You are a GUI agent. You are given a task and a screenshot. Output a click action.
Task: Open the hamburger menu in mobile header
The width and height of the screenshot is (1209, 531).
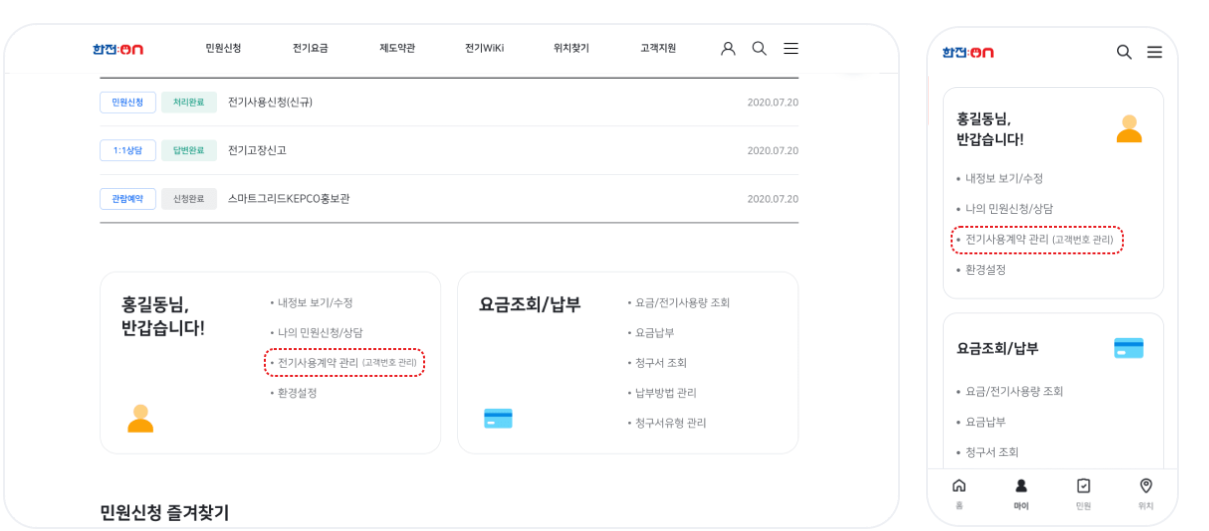1154,52
